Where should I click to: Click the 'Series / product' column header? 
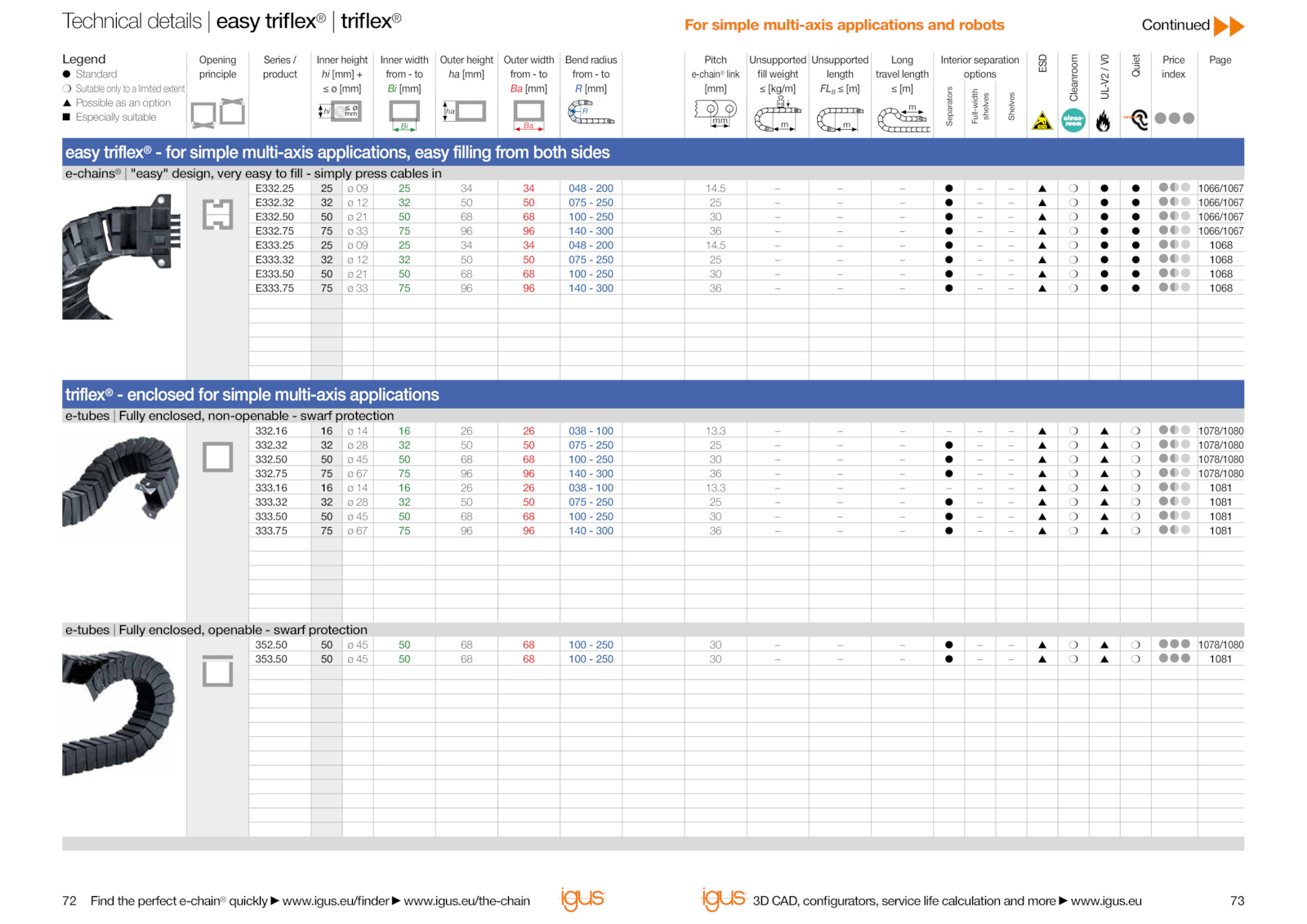pyautogui.click(x=279, y=67)
